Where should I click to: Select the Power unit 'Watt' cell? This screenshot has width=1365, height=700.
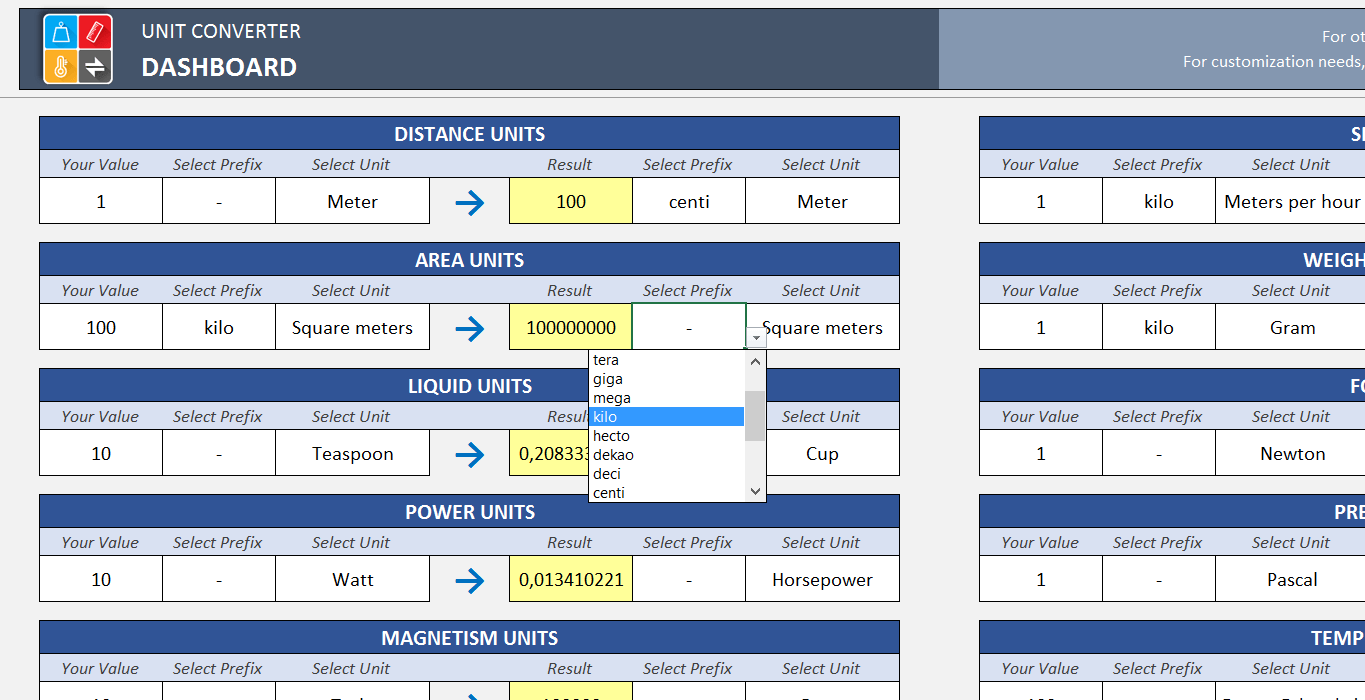click(353, 579)
